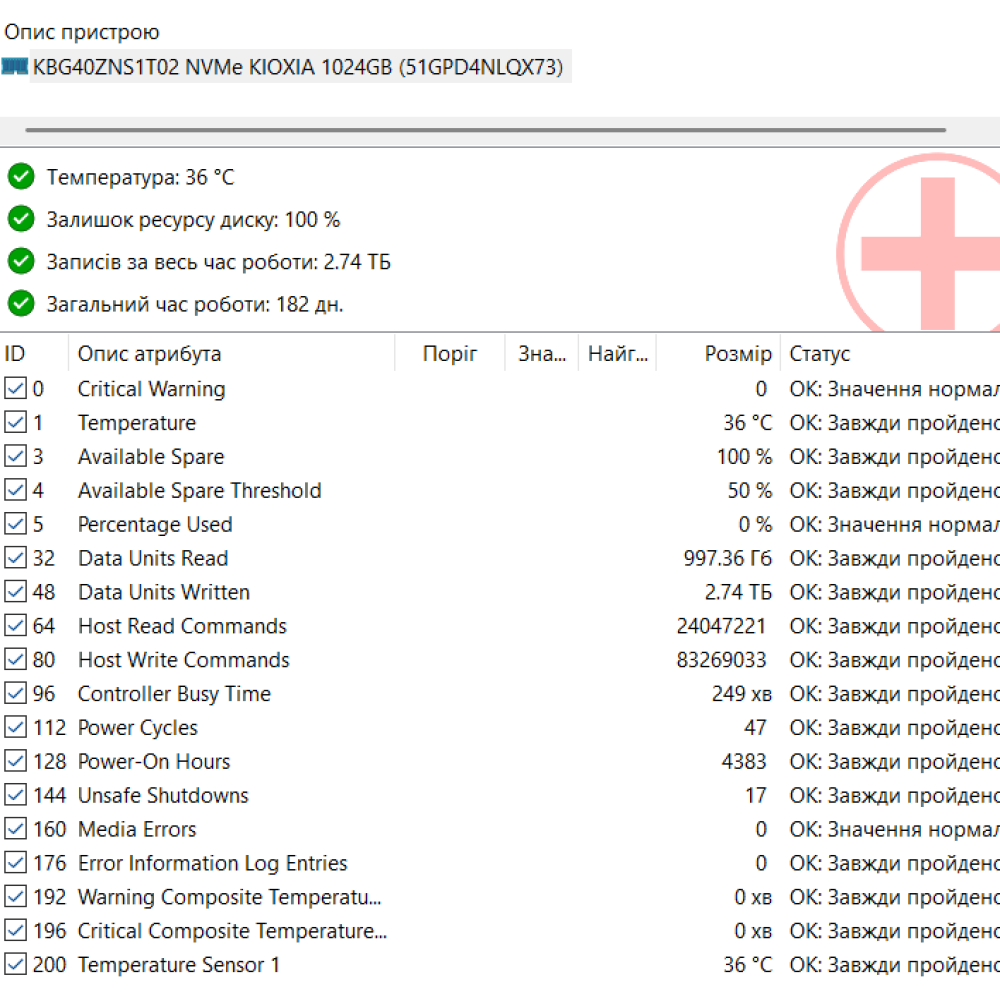Viewport: 1000px width, 1000px height.
Task: Click the horizontal scrollbar under device list
Action: point(485,130)
